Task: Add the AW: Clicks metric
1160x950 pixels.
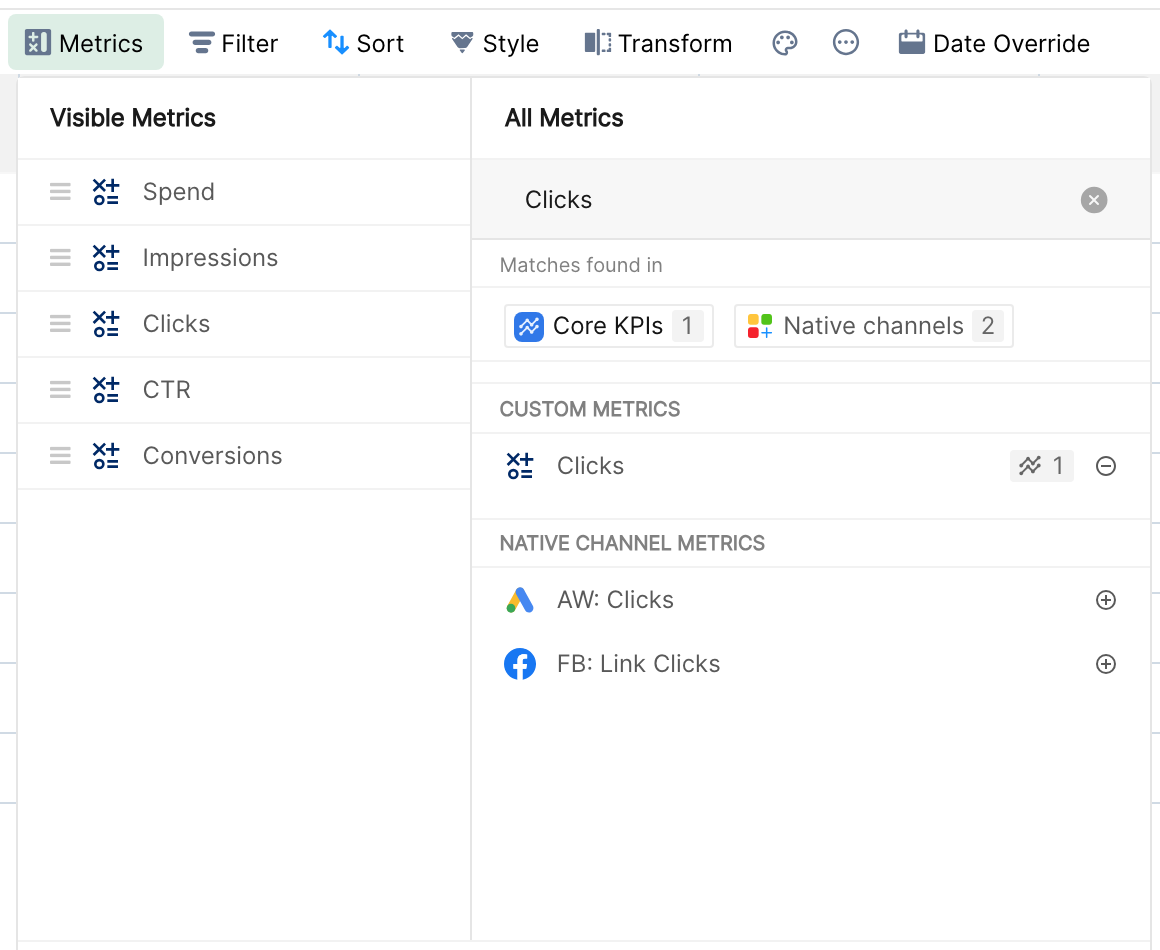Action: [x=1105, y=600]
